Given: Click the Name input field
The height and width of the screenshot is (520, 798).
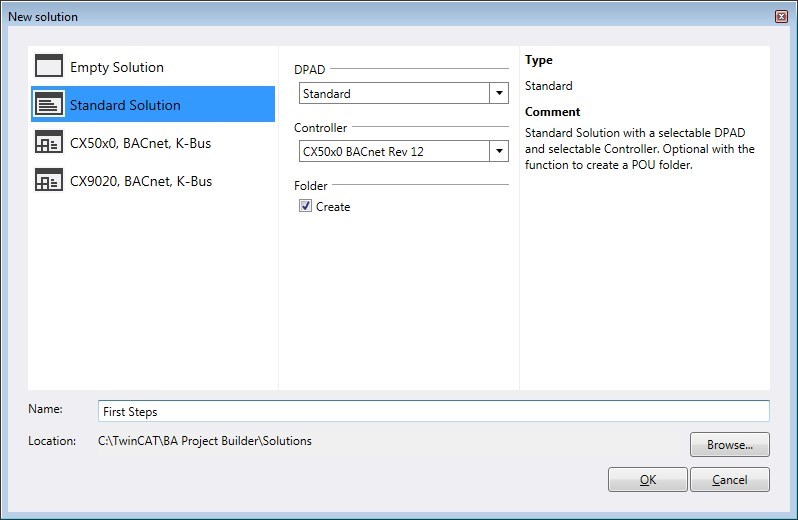Looking at the screenshot, I should [434, 411].
